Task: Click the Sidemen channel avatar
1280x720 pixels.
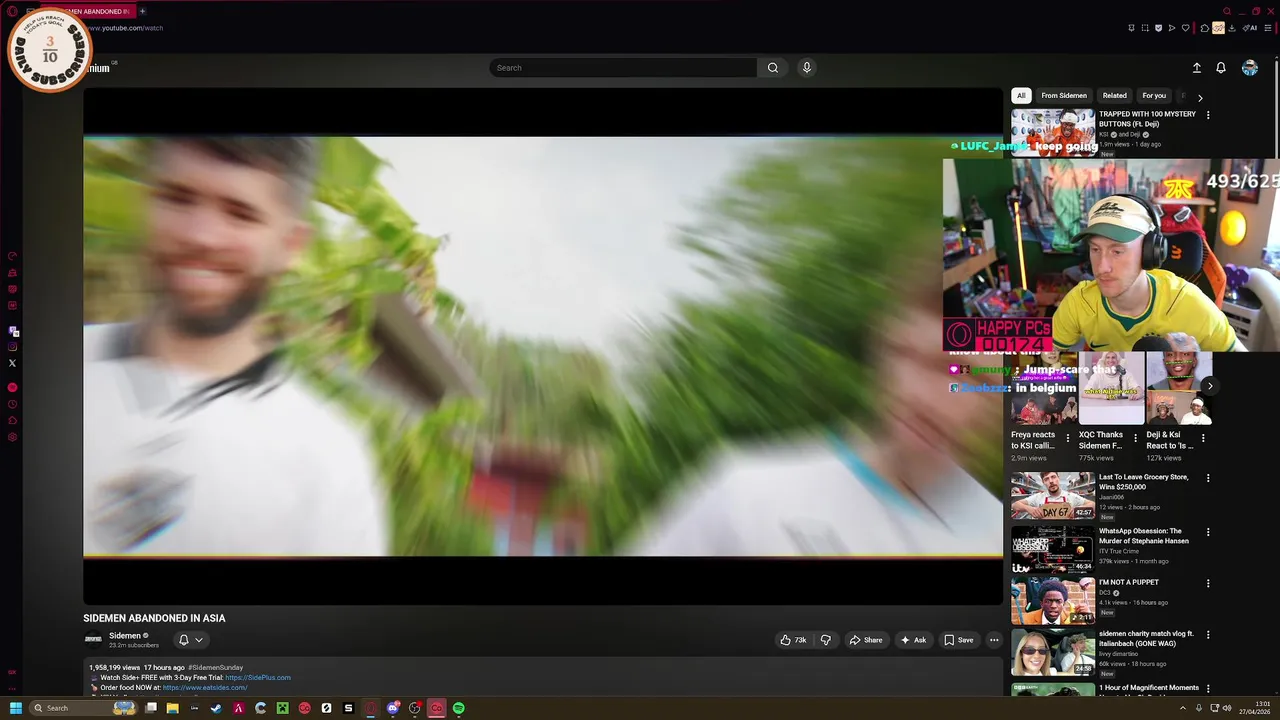Action: tap(93, 640)
